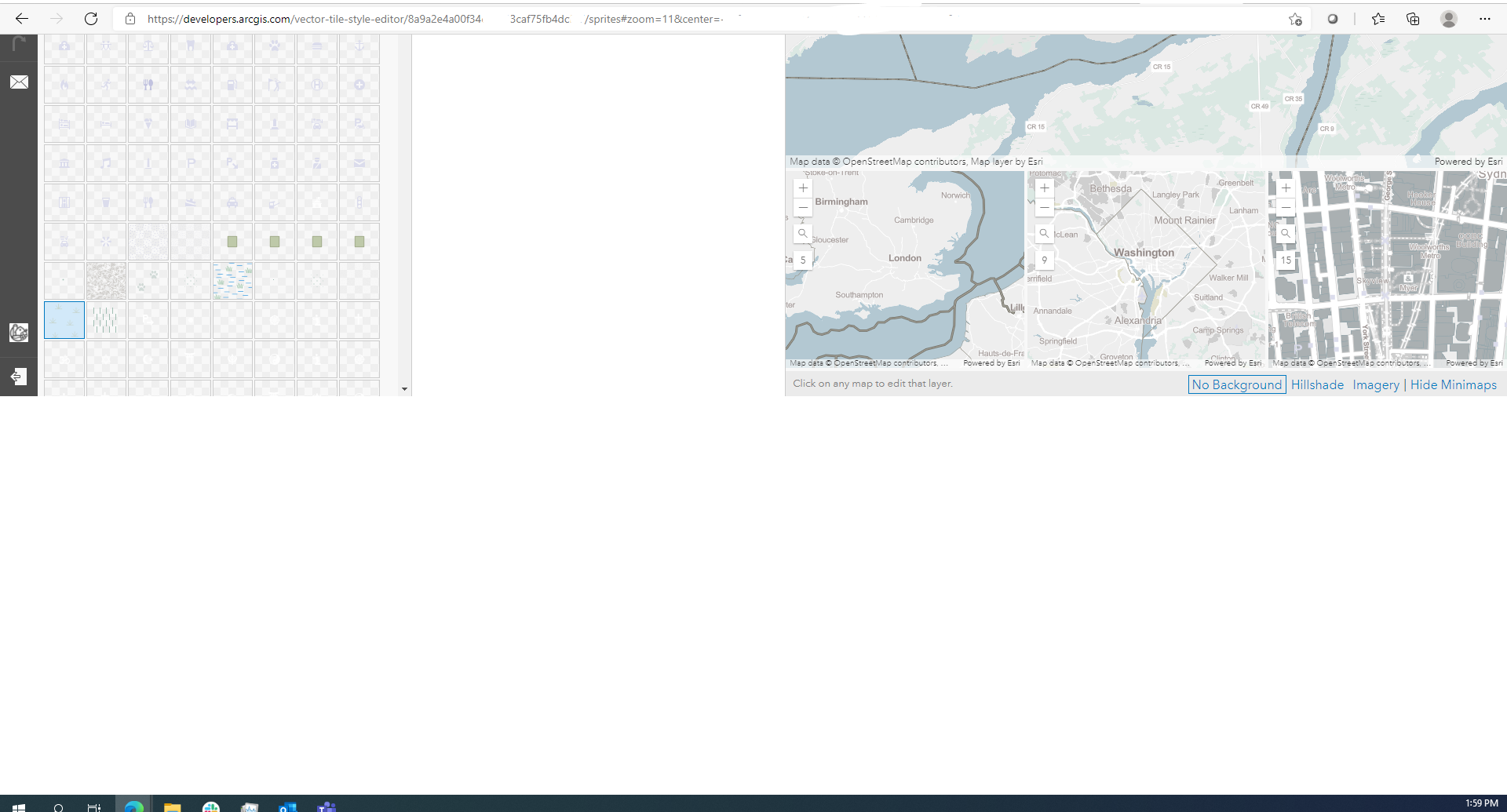This screenshot has width=1507, height=812.
Task: Switch minimap background to Imagery
Action: (x=1375, y=384)
